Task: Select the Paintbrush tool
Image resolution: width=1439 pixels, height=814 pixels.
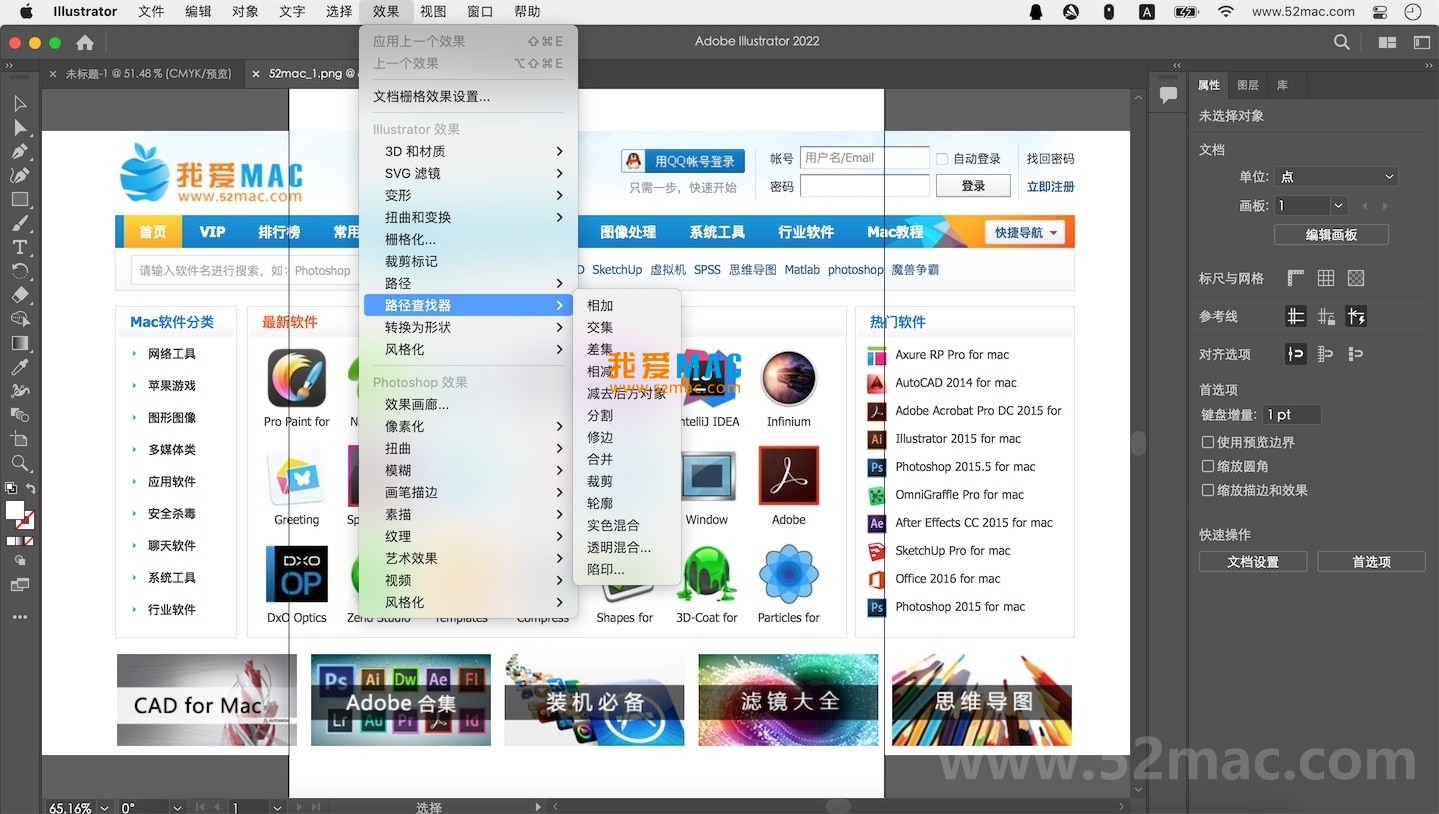Action: [x=19, y=224]
